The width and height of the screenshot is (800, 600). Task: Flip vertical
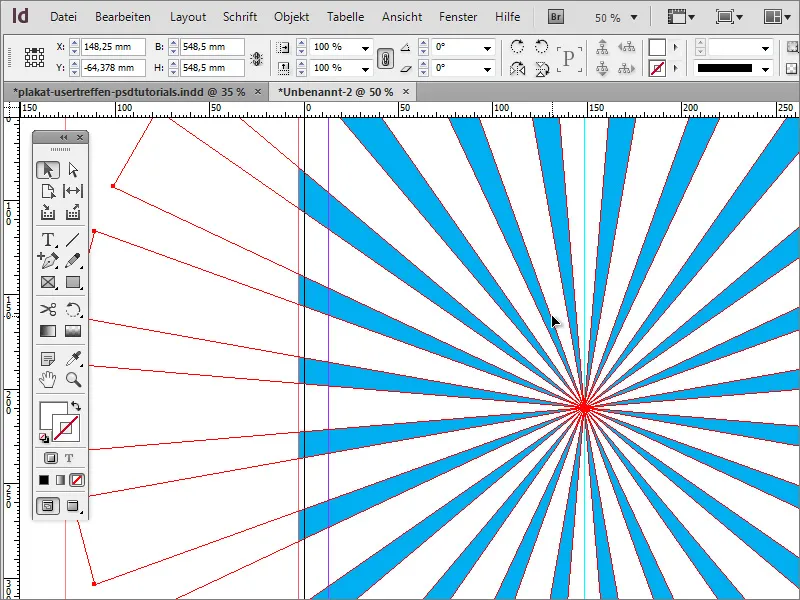pos(541,68)
